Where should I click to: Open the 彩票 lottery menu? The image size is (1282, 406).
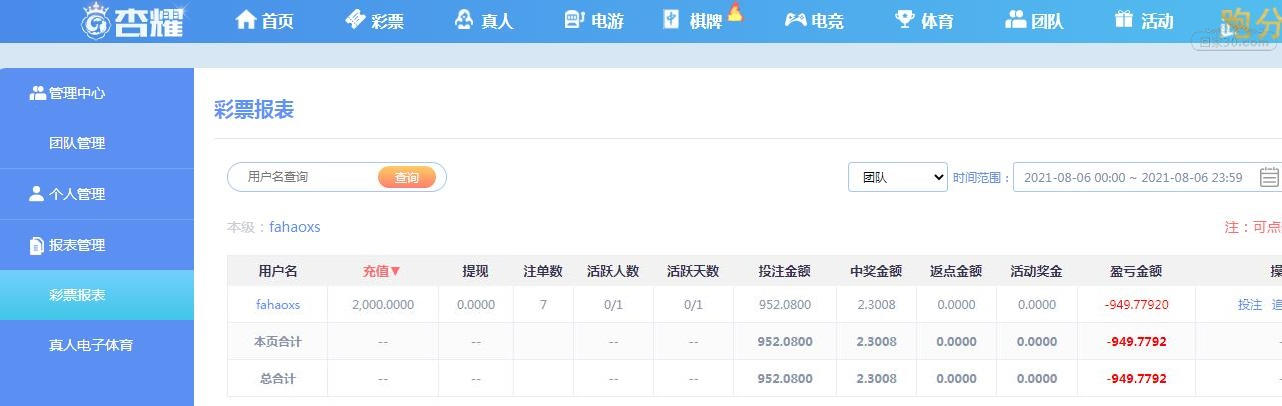click(x=386, y=21)
